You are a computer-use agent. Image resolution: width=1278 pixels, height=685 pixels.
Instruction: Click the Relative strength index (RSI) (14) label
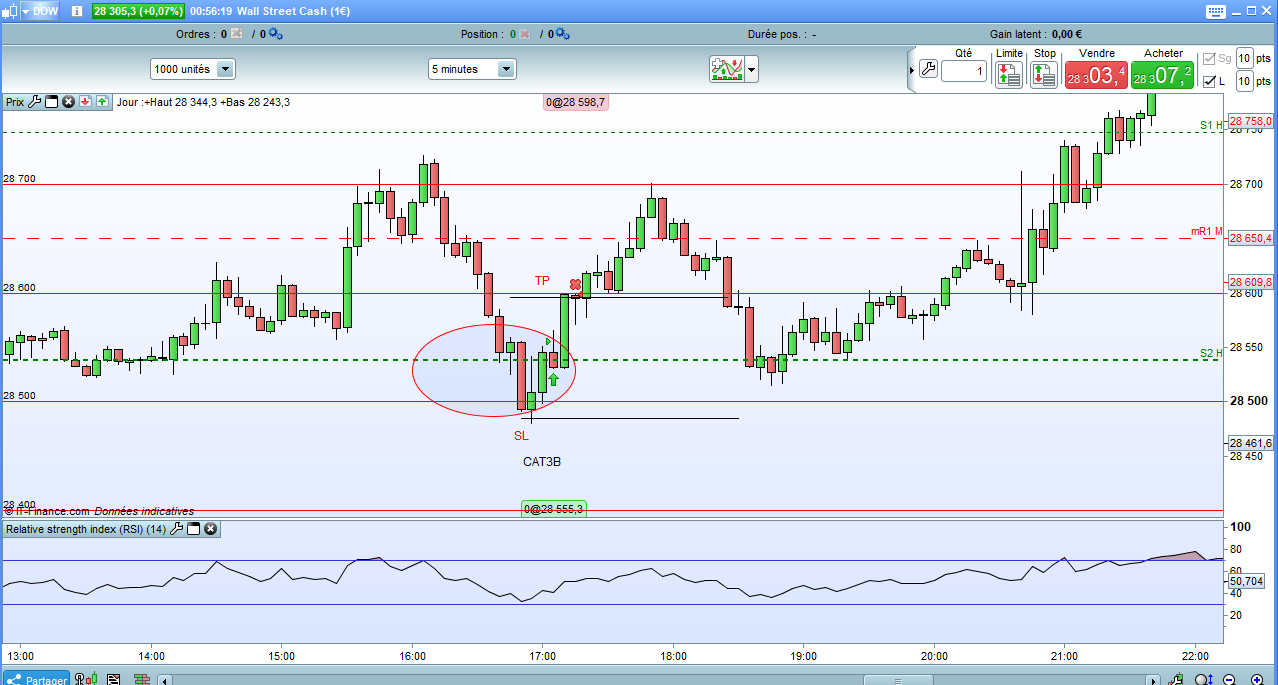tap(86, 528)
